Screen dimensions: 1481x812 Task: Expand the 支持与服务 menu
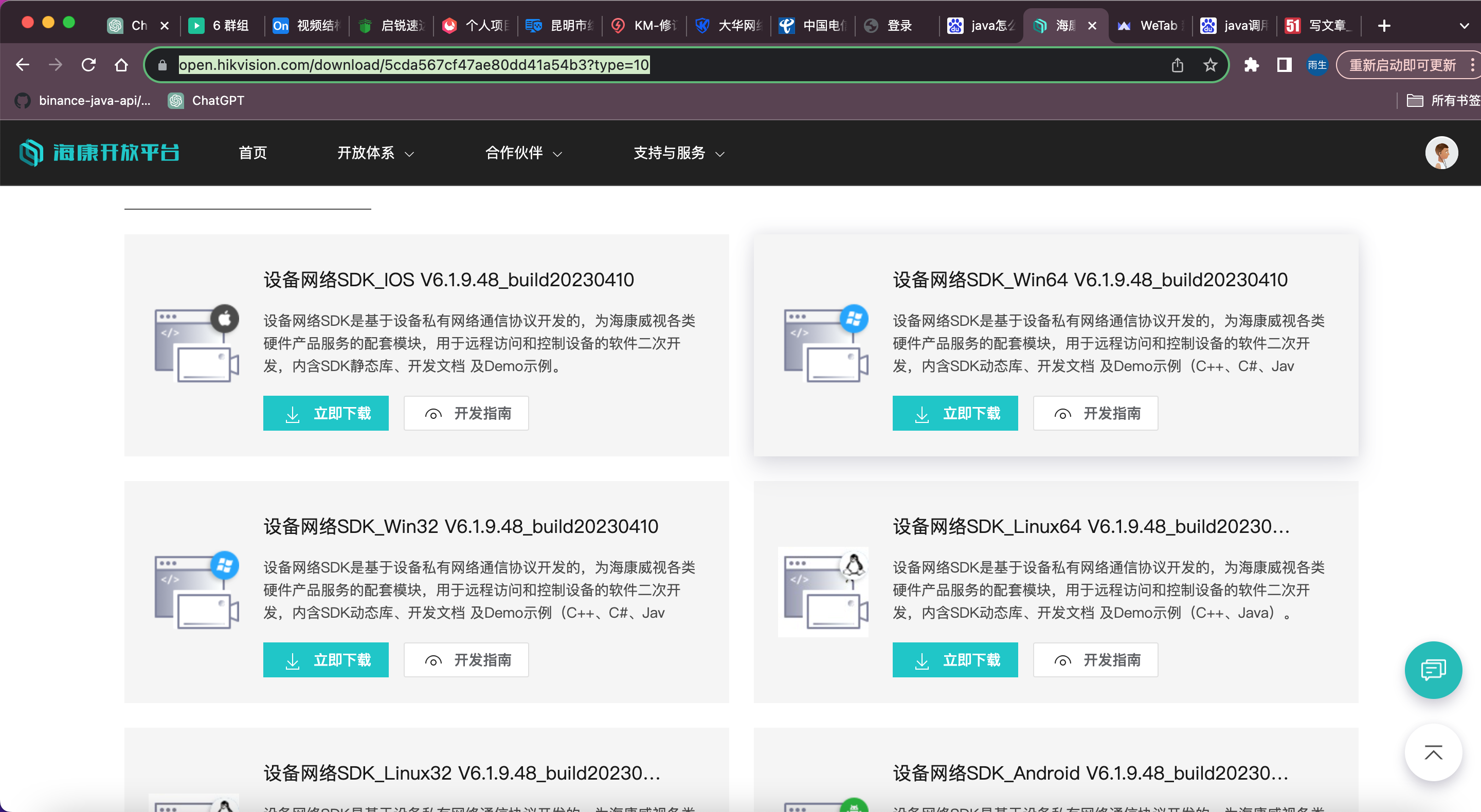[679, 153]
